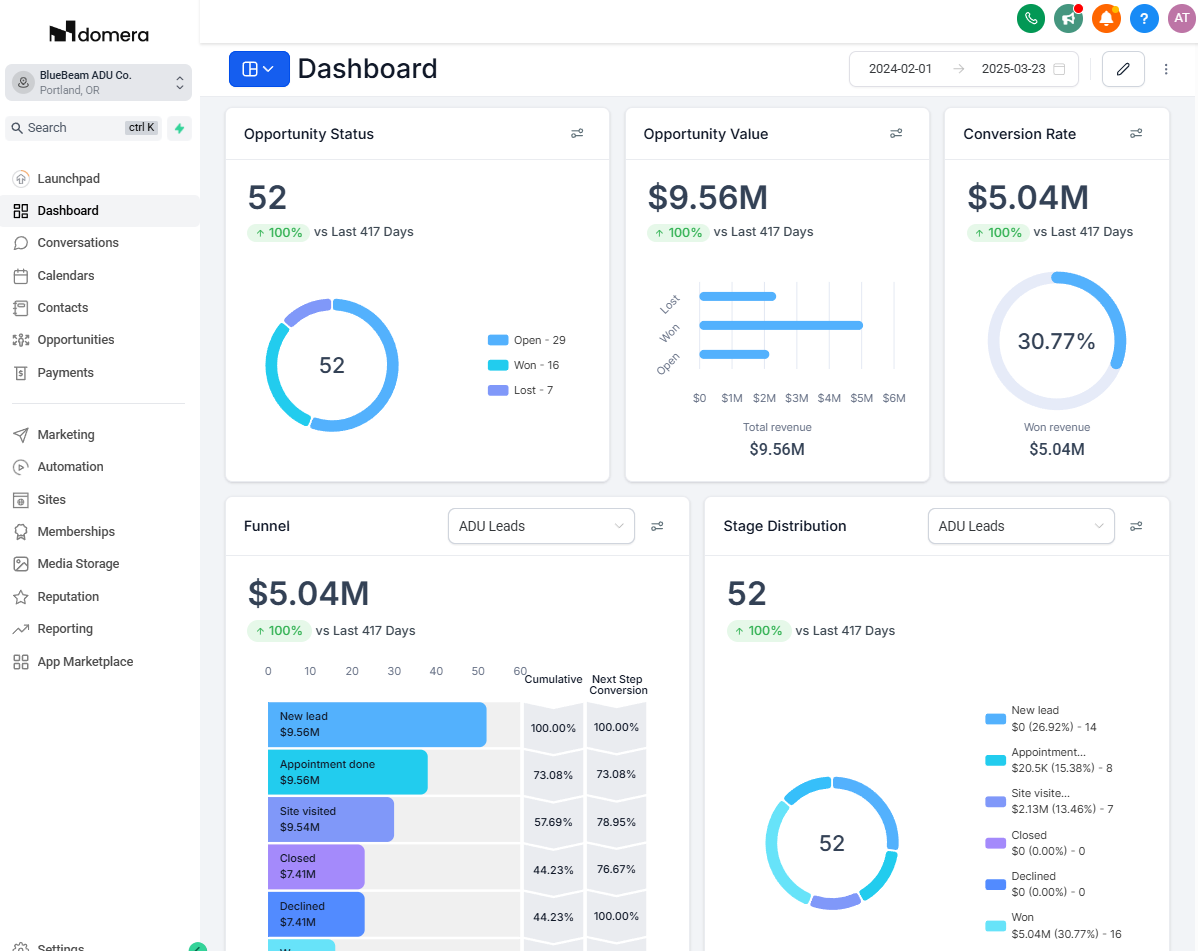Expand the BlueBeam ADU Co. account switcher
1198x951 pixels.
click(x=99, y=82)
